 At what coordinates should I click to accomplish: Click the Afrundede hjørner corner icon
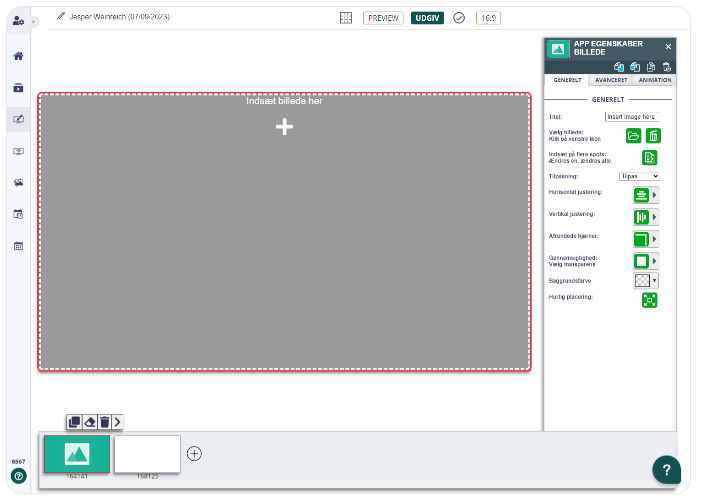[x=641, y=239]
